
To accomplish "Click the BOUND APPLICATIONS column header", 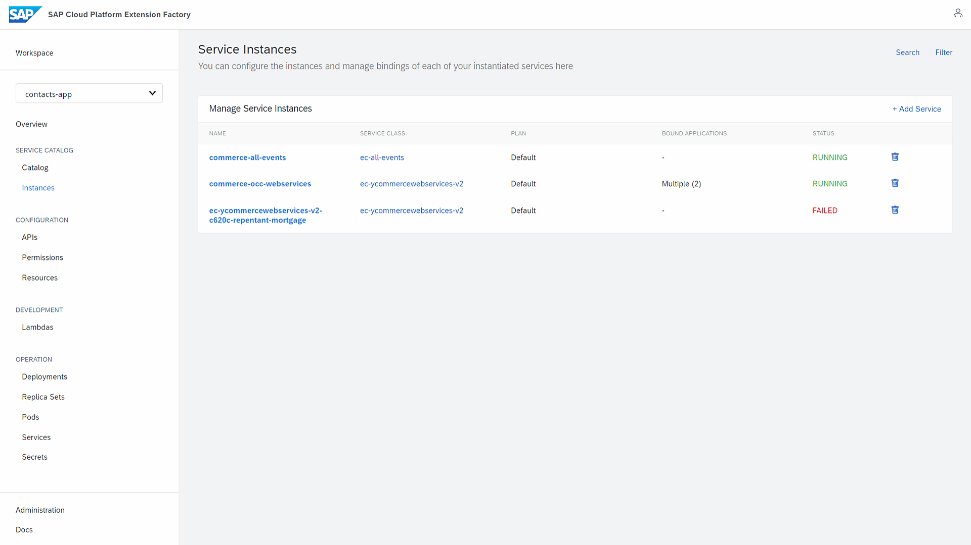I will [694, 133].
